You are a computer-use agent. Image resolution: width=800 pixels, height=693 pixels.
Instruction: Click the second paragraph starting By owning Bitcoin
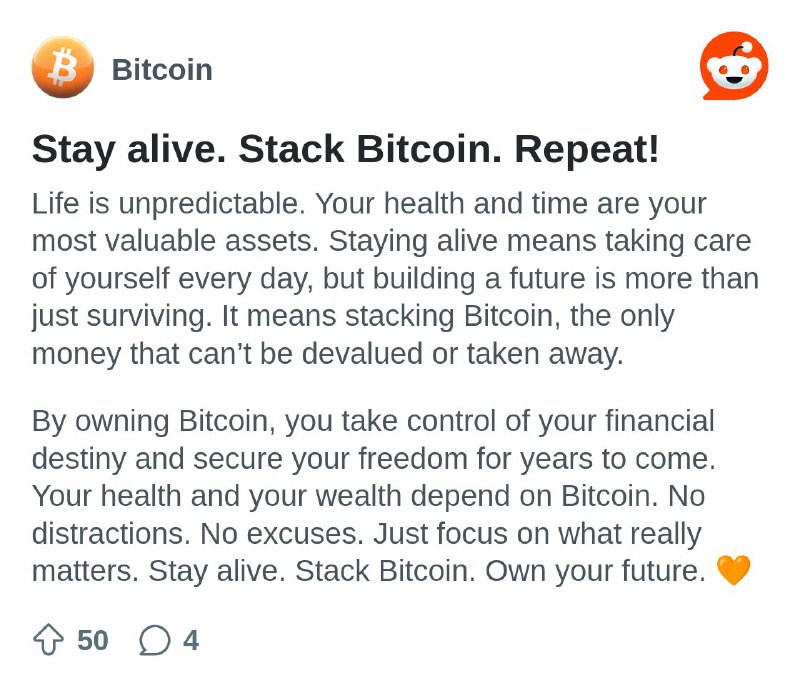click(374, 496)
